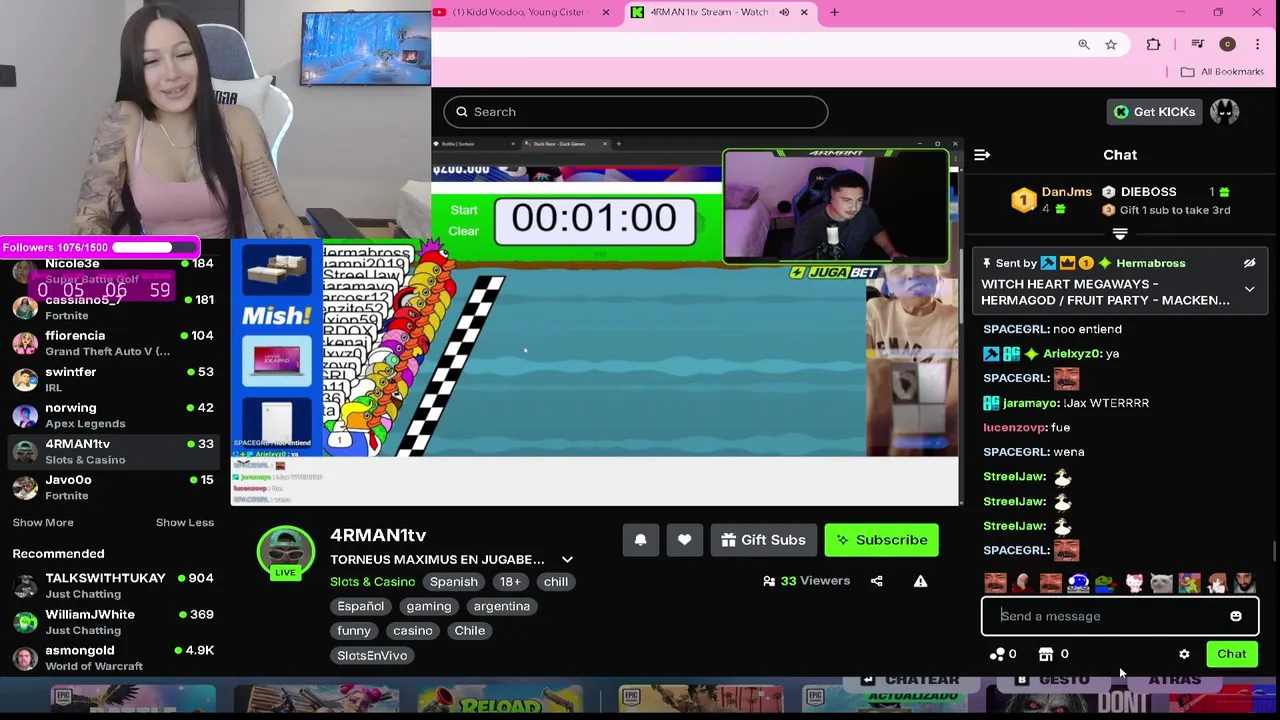Insert the blue DJ character emote

pyautogui.click(x=1078, y=583)
